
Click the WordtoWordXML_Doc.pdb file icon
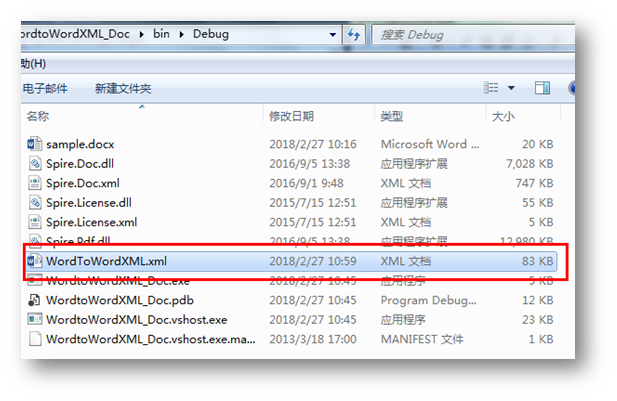[35, 300]
